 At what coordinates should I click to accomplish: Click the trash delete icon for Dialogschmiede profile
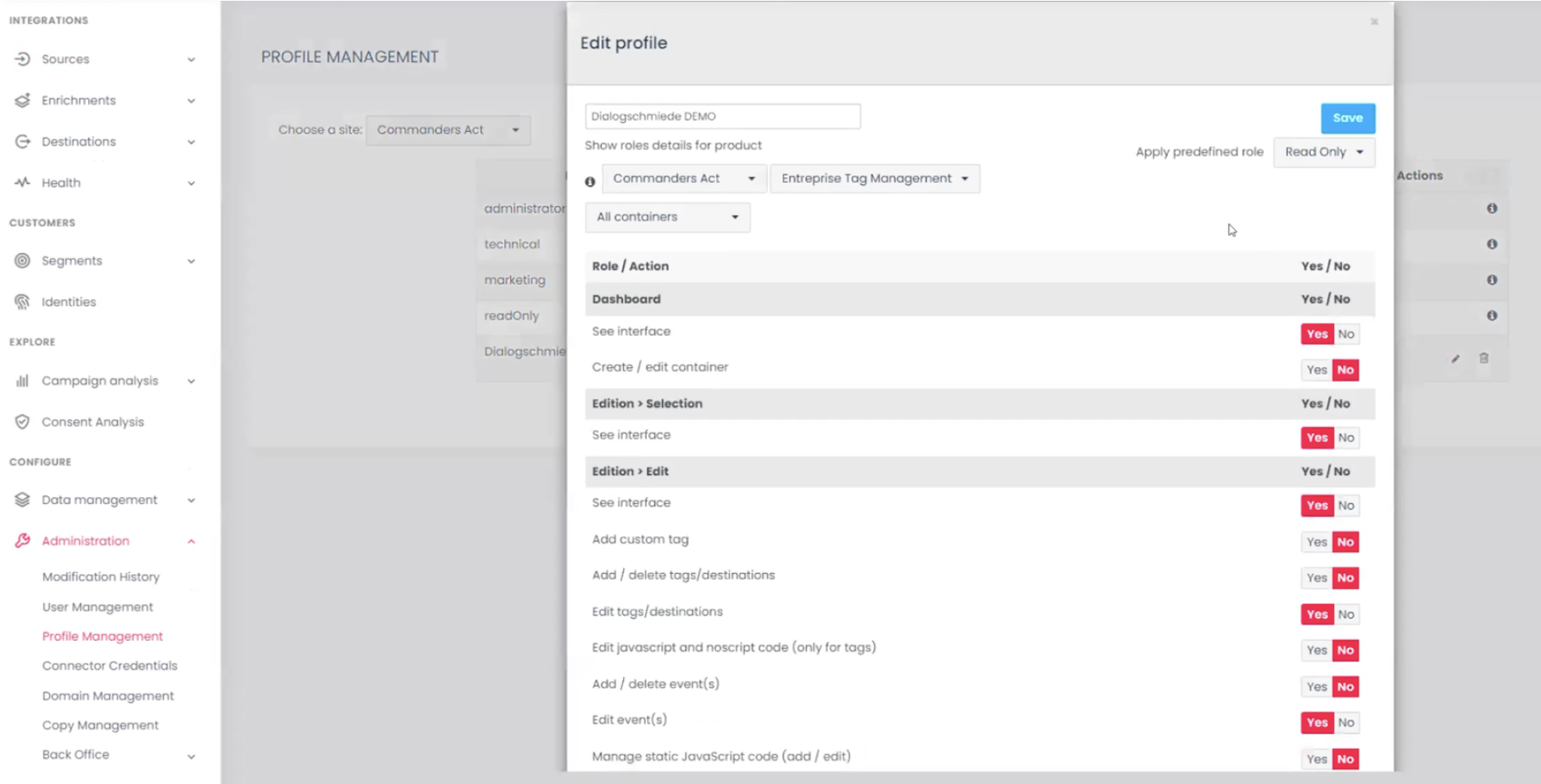tap(1484, 358)
